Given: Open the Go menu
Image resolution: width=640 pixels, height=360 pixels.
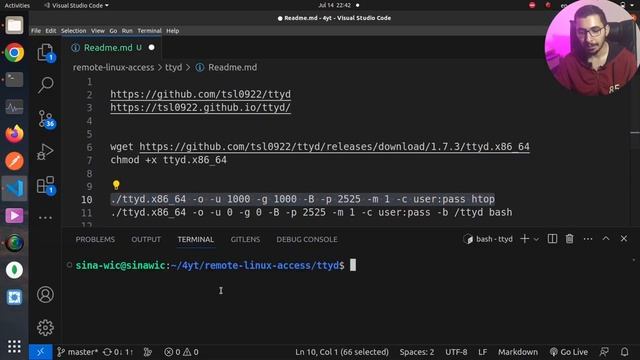Looking at the screenshot, I should [113, 31].
